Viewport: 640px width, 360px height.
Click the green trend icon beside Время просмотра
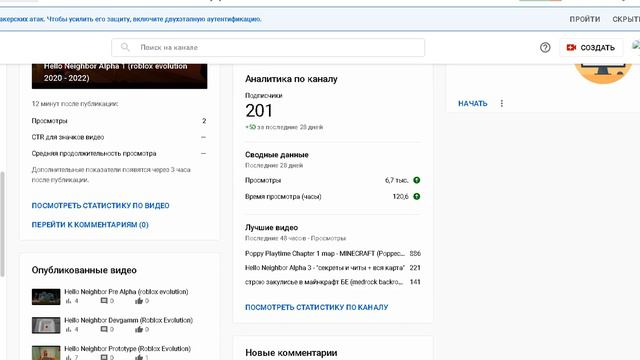[417, 196]
